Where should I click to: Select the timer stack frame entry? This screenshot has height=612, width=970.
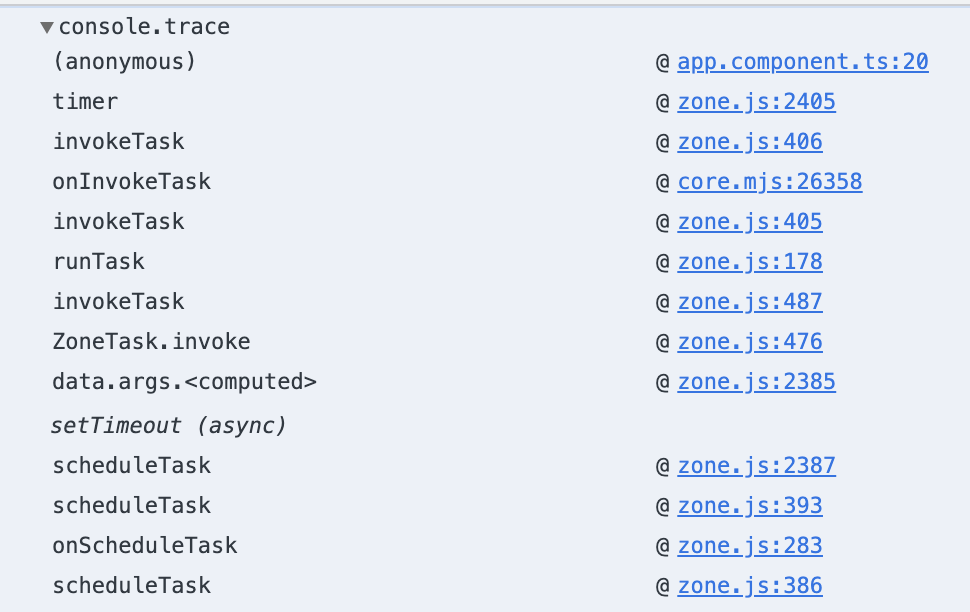coord(85,101)
